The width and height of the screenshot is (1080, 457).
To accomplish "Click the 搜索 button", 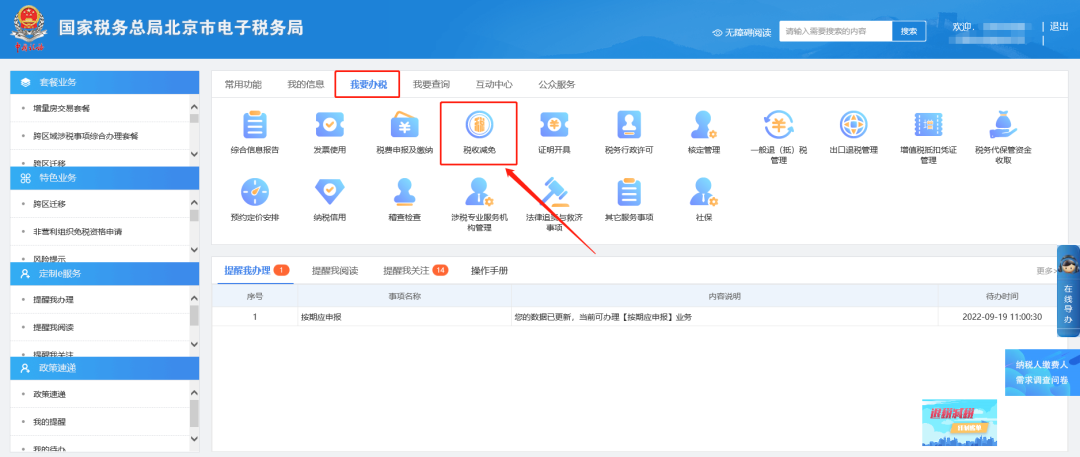I will coord(909,31).
